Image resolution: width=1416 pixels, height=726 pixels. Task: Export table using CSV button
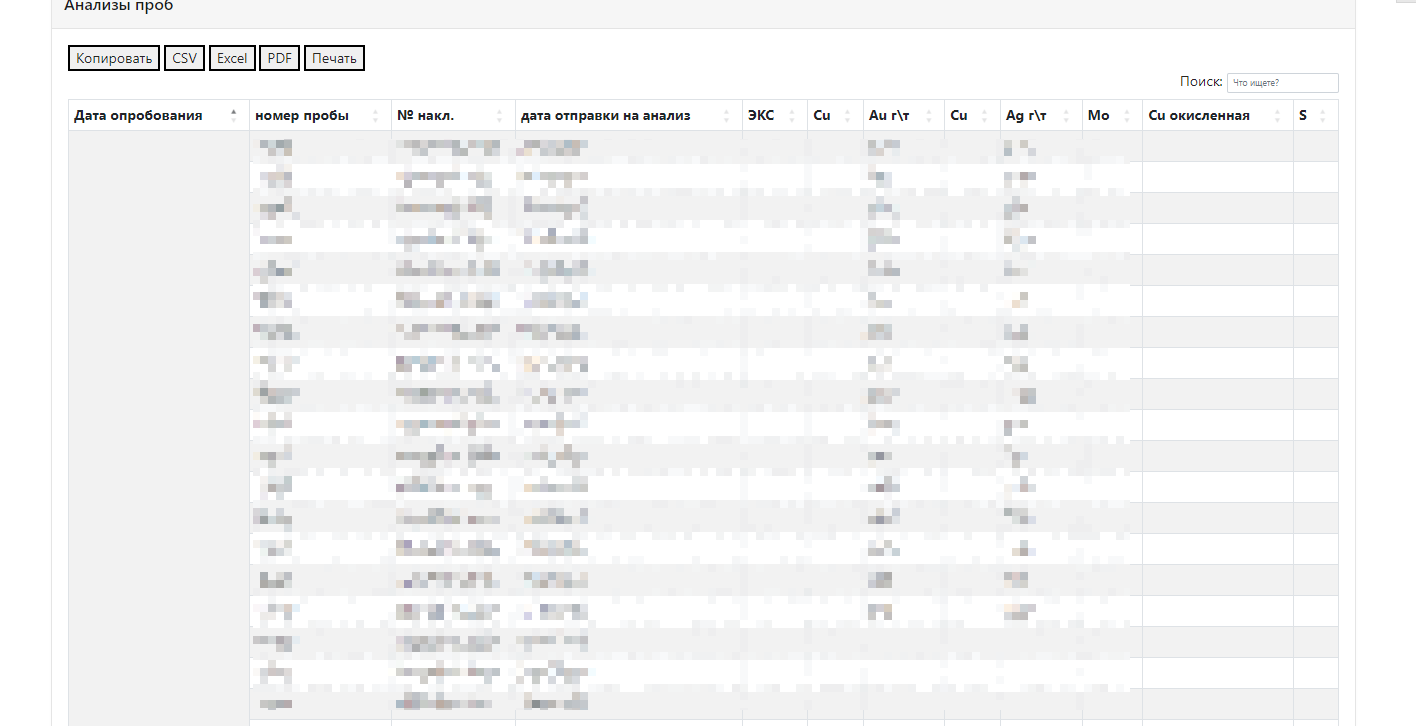pyautogui.click(x=184, y=58)
